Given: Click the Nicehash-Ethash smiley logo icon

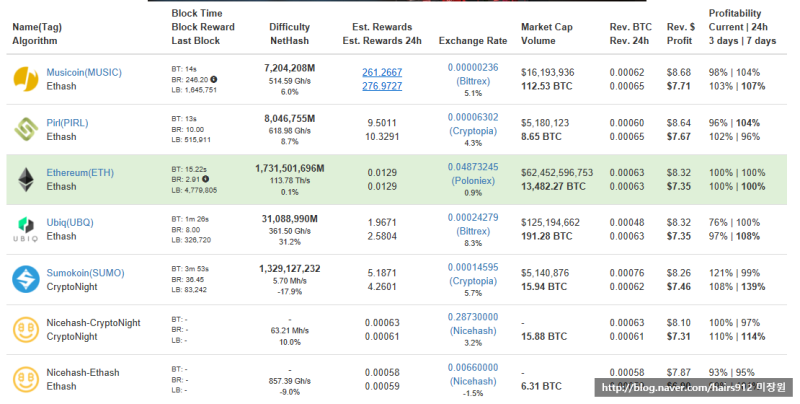Looking at the screenshot, I should (26, 379).
